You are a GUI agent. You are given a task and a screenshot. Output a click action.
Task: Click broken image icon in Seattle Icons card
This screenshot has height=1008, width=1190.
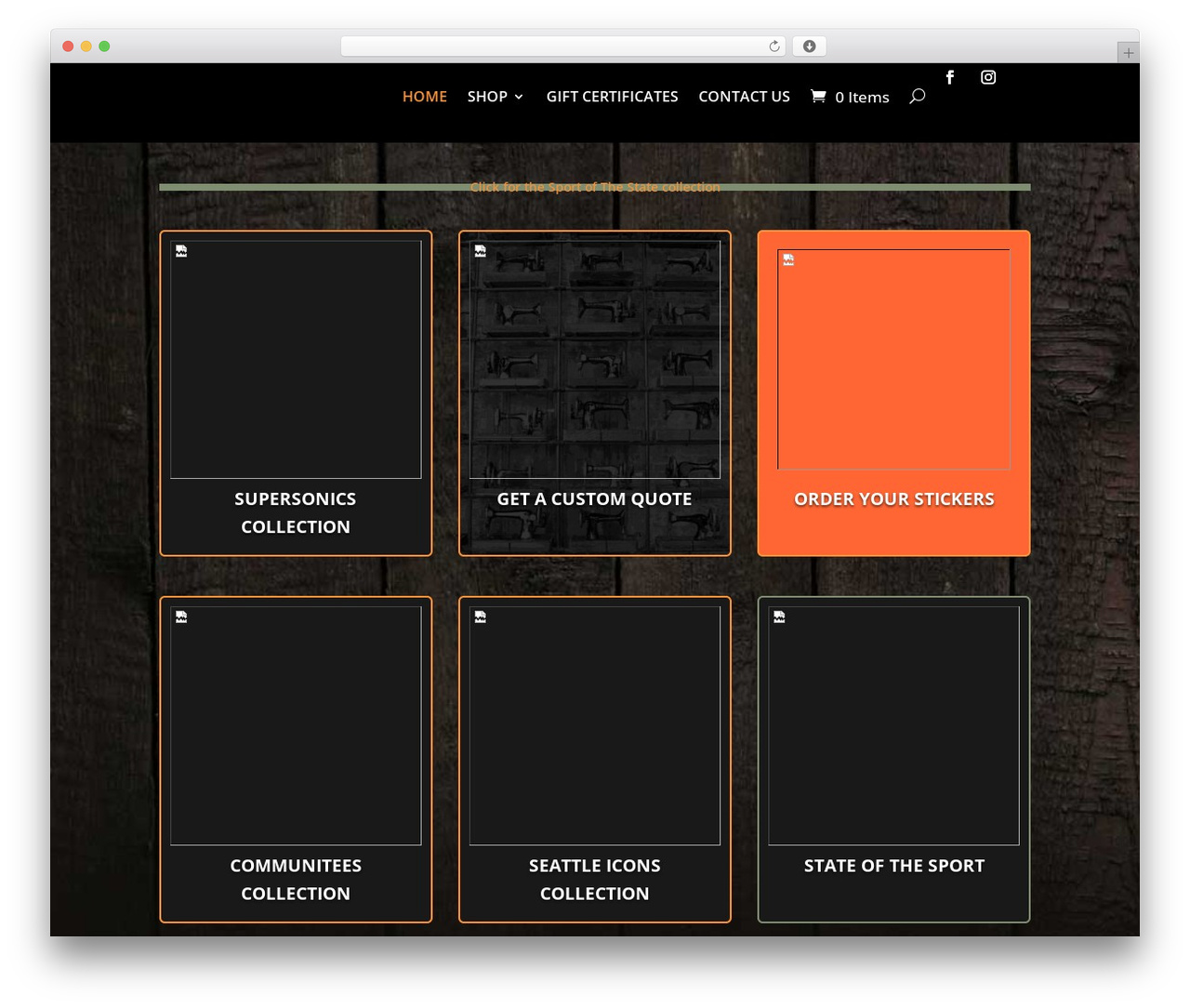coord(481,617)
